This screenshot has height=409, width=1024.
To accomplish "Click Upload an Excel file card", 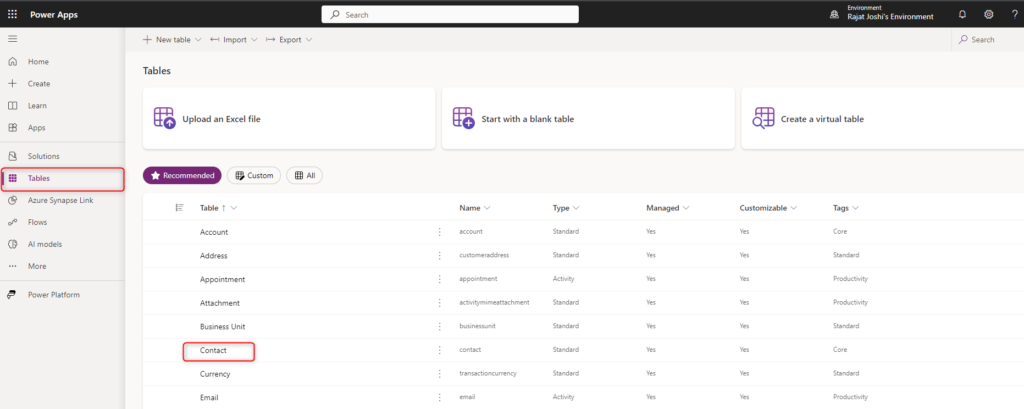I will pos(289,118).
